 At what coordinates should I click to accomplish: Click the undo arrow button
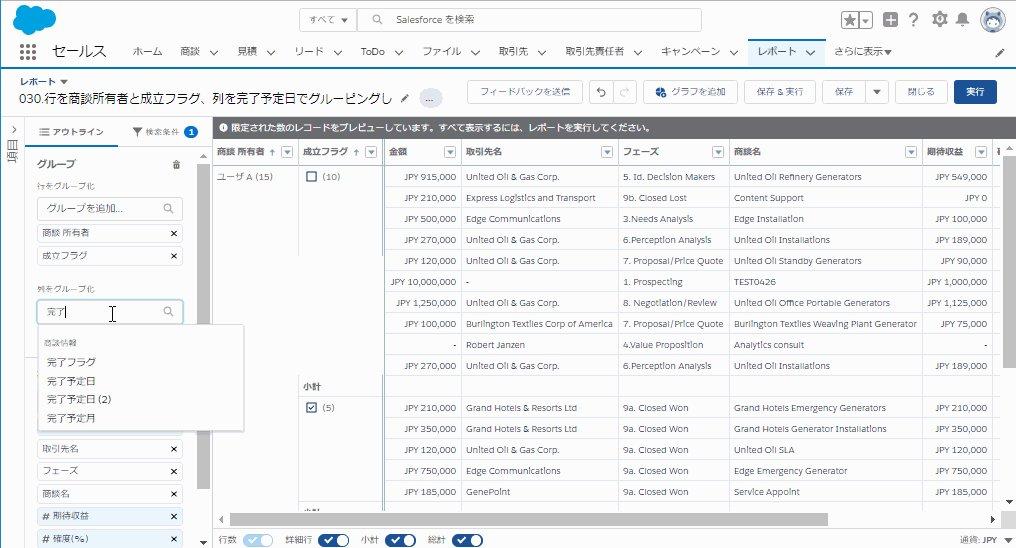click(601, 92)
